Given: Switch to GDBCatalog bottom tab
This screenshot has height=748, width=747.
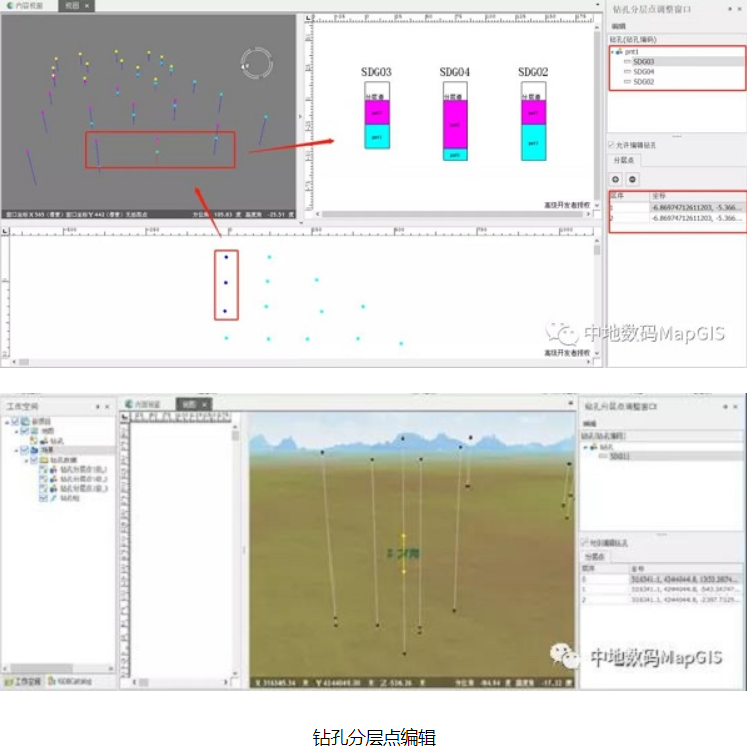Looking at the screenshot, I should pos(70,682).
